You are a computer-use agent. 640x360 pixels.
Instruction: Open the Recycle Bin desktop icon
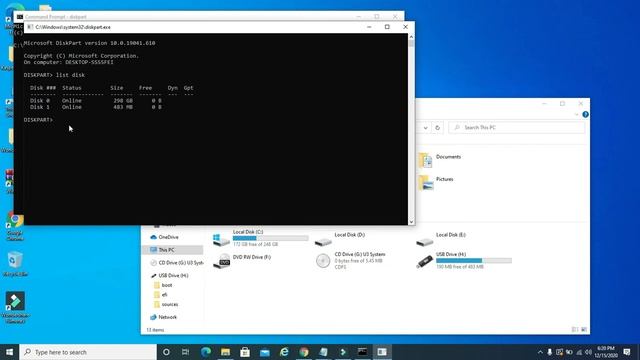coord(15,263)
